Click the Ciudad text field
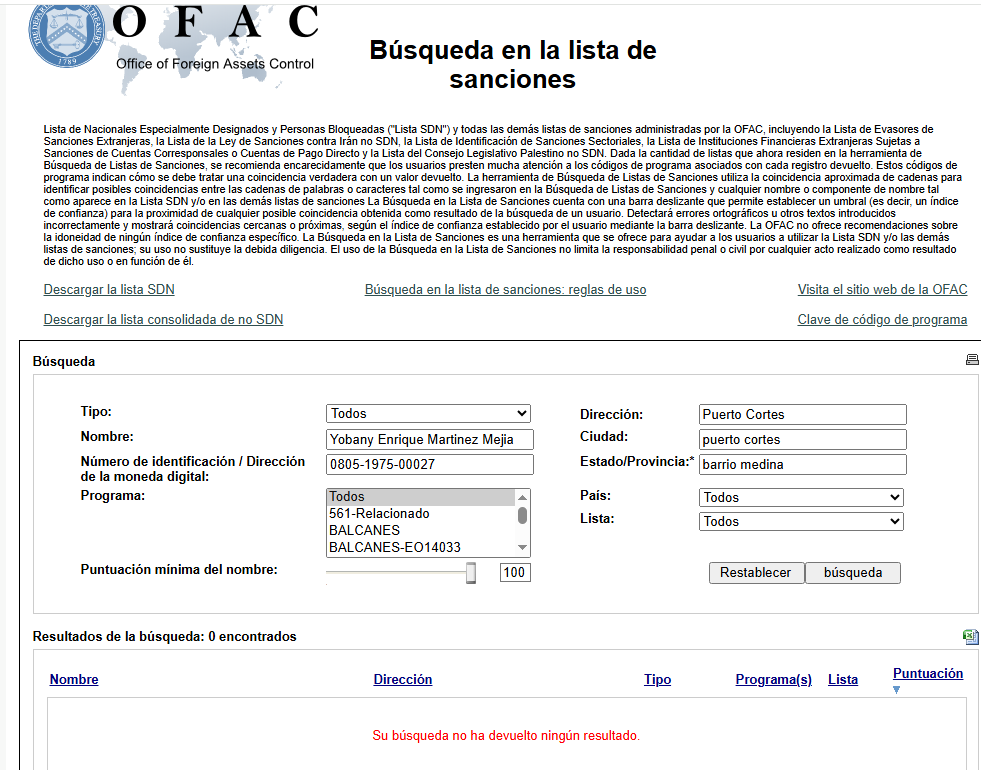Screen dimensions: 981x770 point(802,439)
